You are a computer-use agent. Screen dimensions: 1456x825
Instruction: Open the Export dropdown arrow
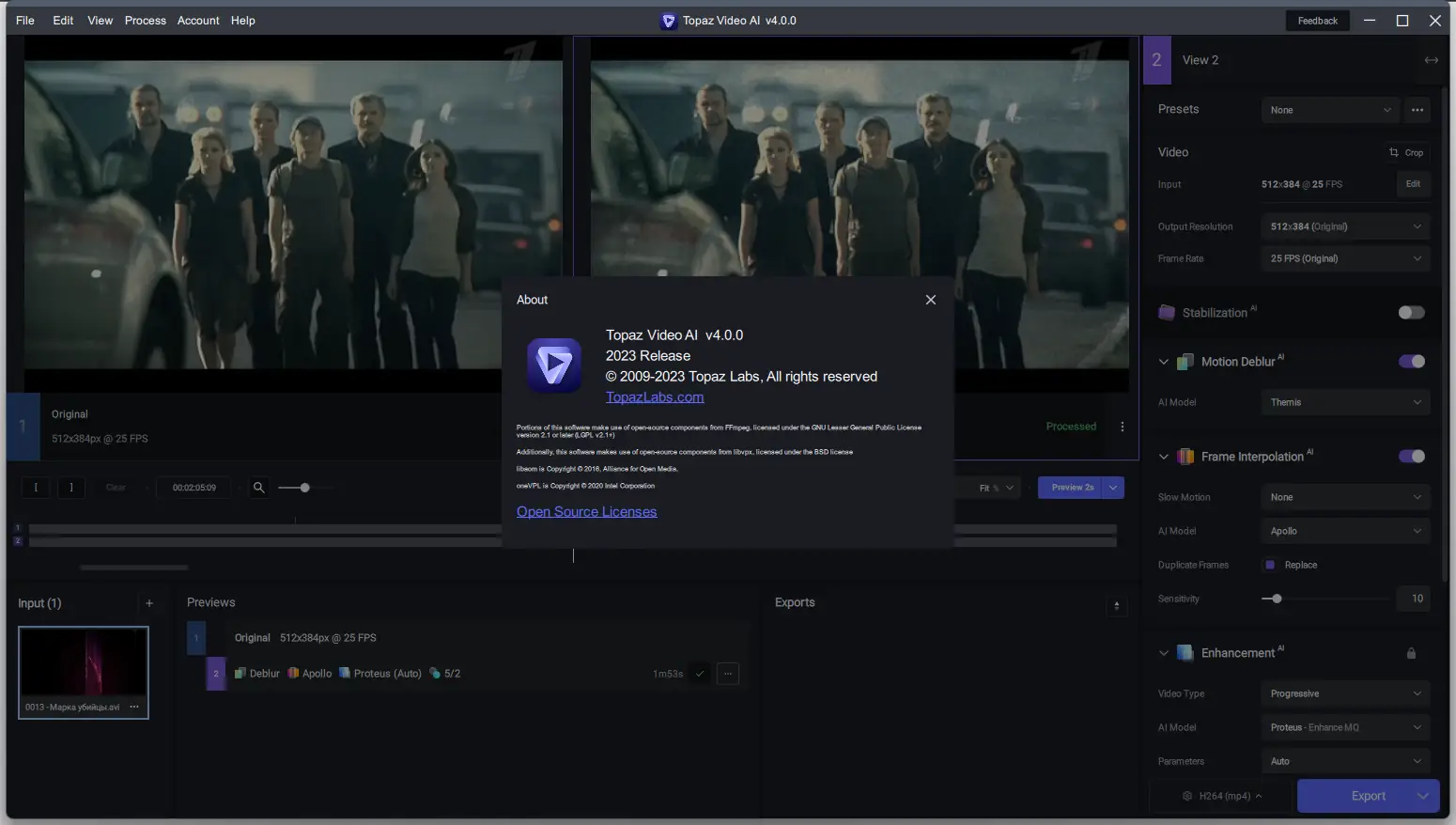tap(1424, 796)
